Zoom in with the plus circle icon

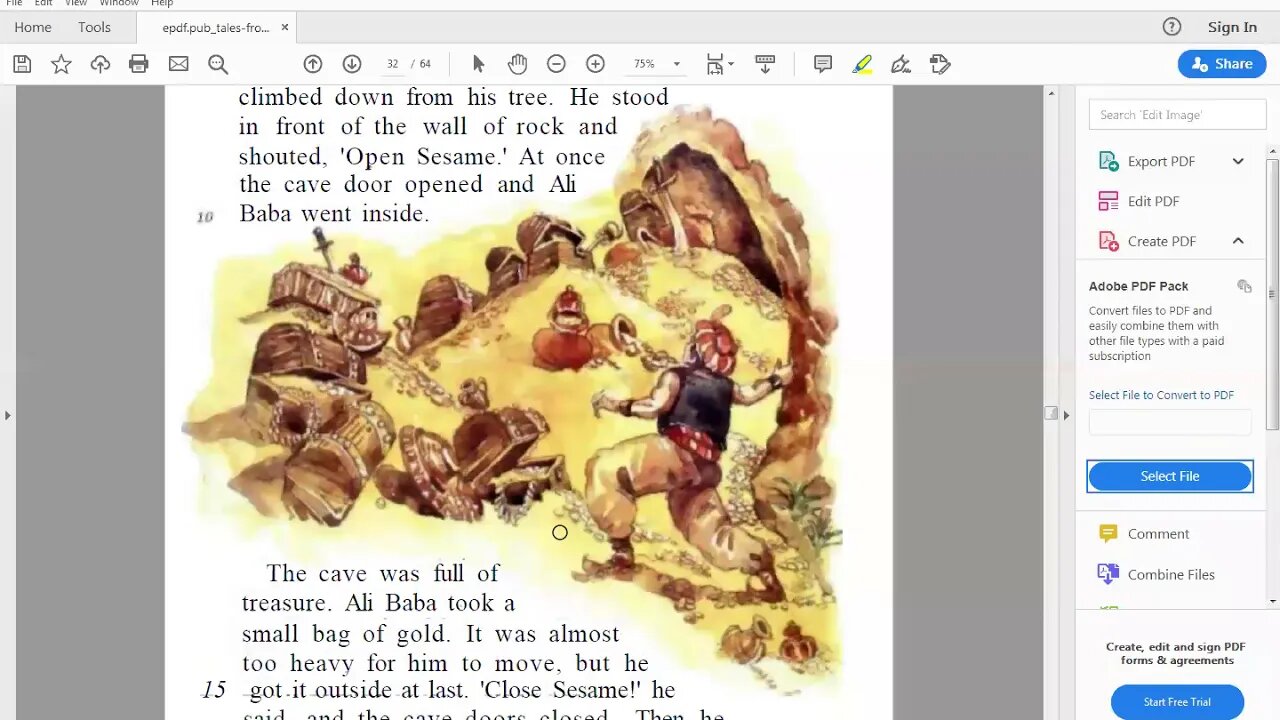point(595,64)
